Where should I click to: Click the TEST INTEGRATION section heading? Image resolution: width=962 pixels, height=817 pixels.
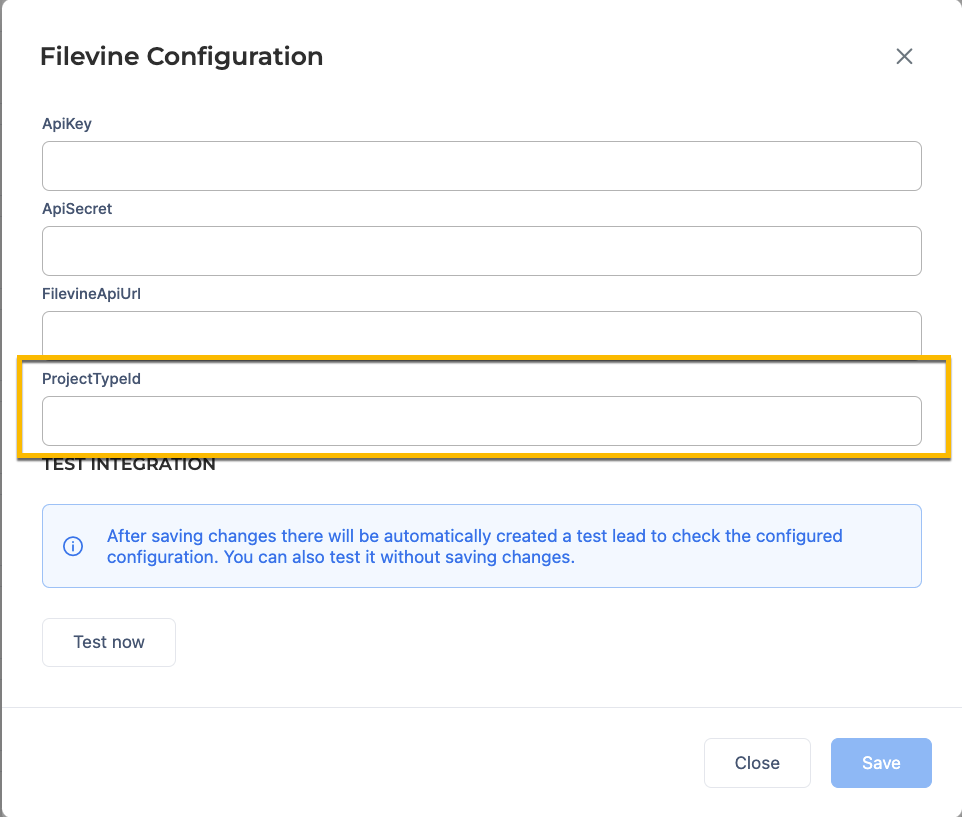coord(129,465)
